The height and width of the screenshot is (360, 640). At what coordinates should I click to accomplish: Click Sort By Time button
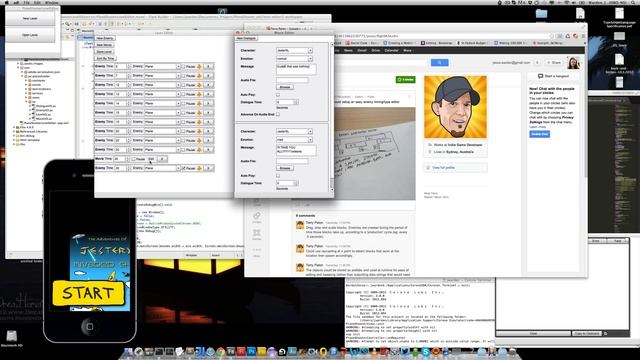pos(105,58)
